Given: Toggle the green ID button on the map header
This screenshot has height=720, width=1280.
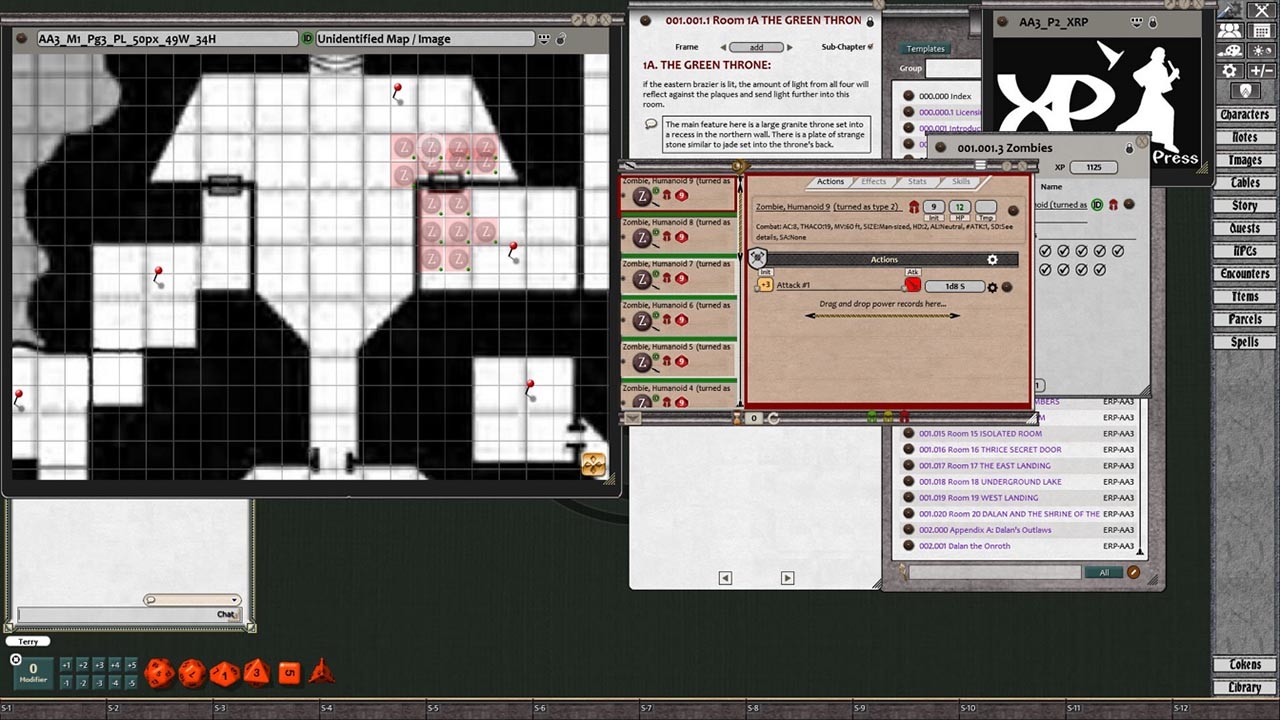Looking at the screenshot, I should 306,38.
